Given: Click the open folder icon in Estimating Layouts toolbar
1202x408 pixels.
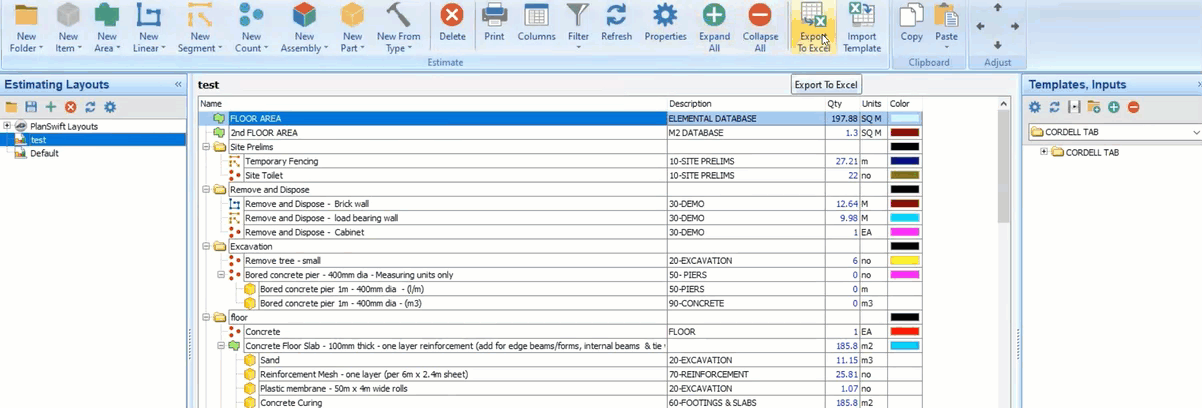Looking at the screenshot, I should click(12, 107).
